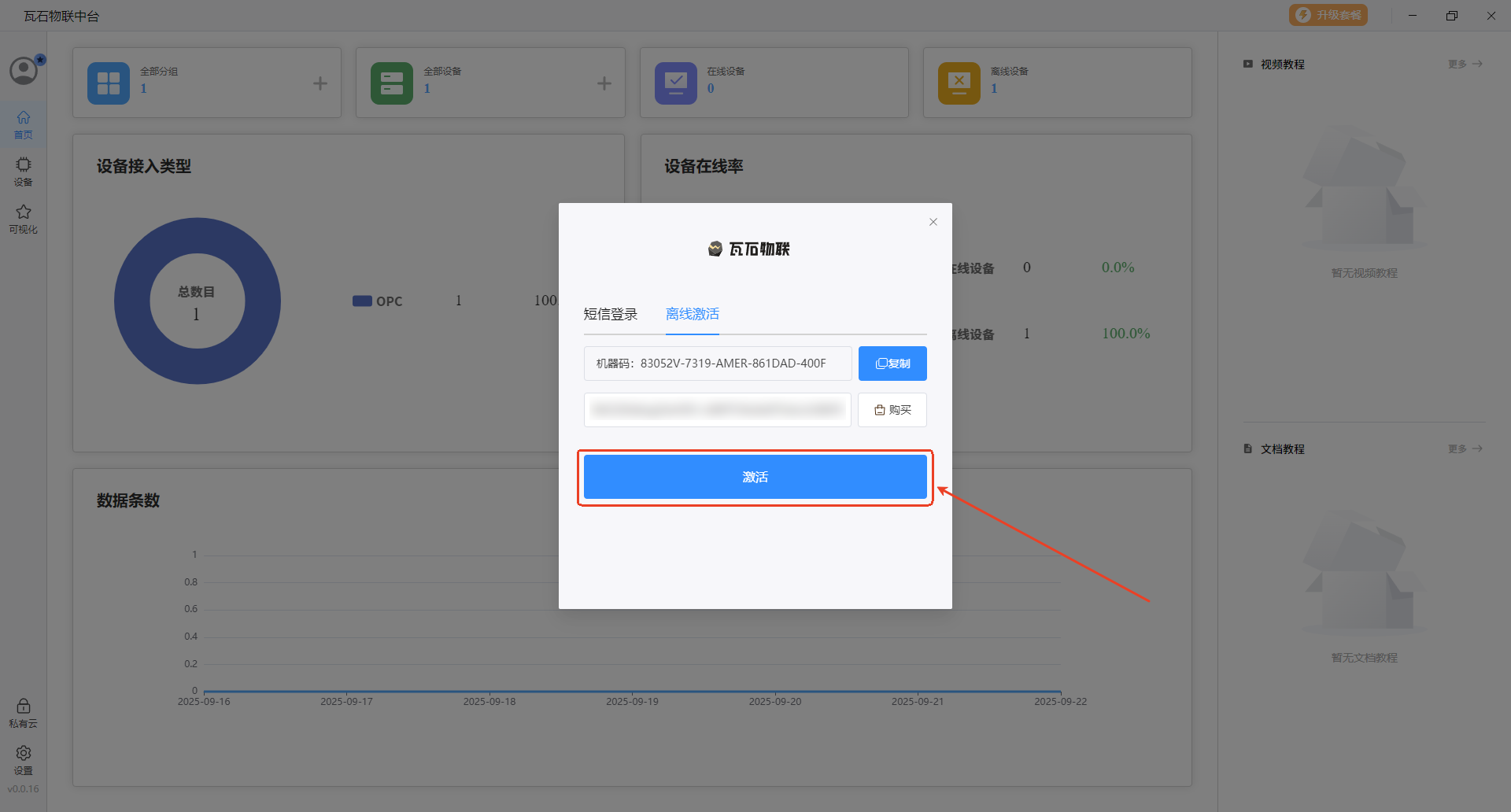Open the 可视化 visualization section
The image size is (1511, 812).
pyautogui.click(x=24, y=219)
